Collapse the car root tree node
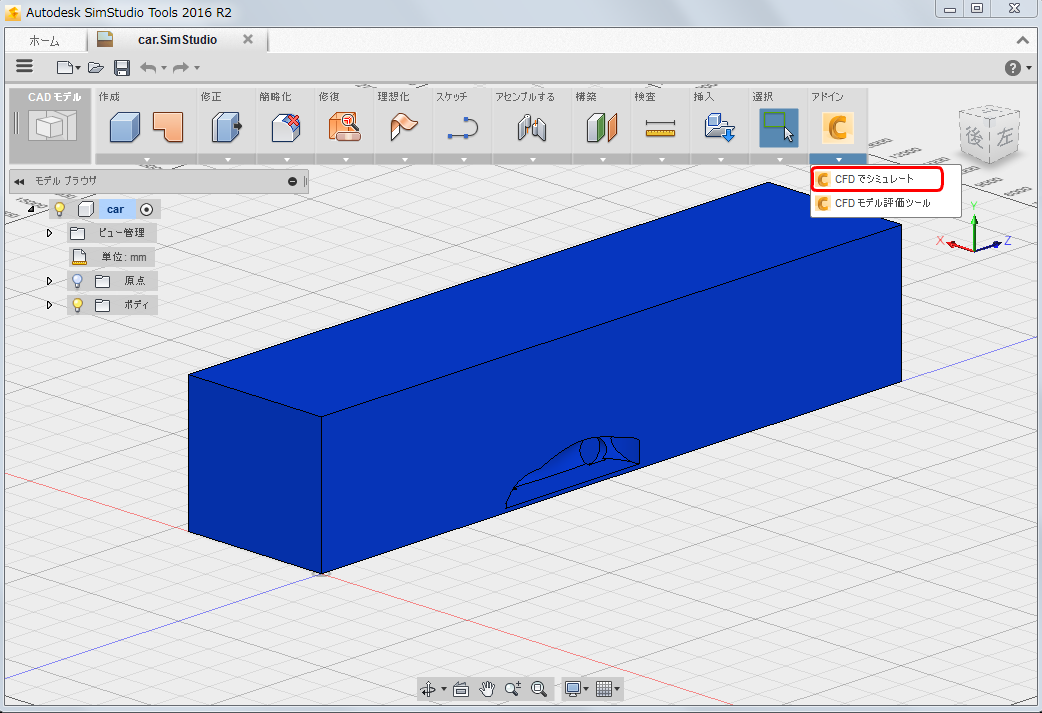 click(31, 209)
